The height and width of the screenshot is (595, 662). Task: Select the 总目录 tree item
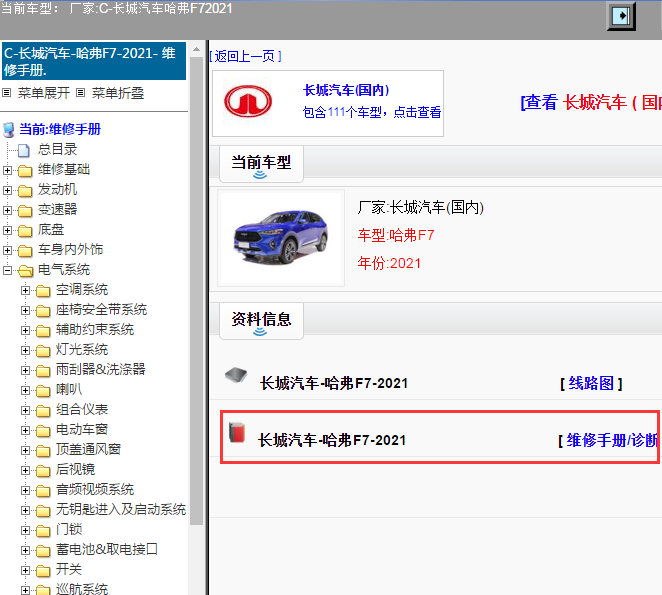point(57,149)
